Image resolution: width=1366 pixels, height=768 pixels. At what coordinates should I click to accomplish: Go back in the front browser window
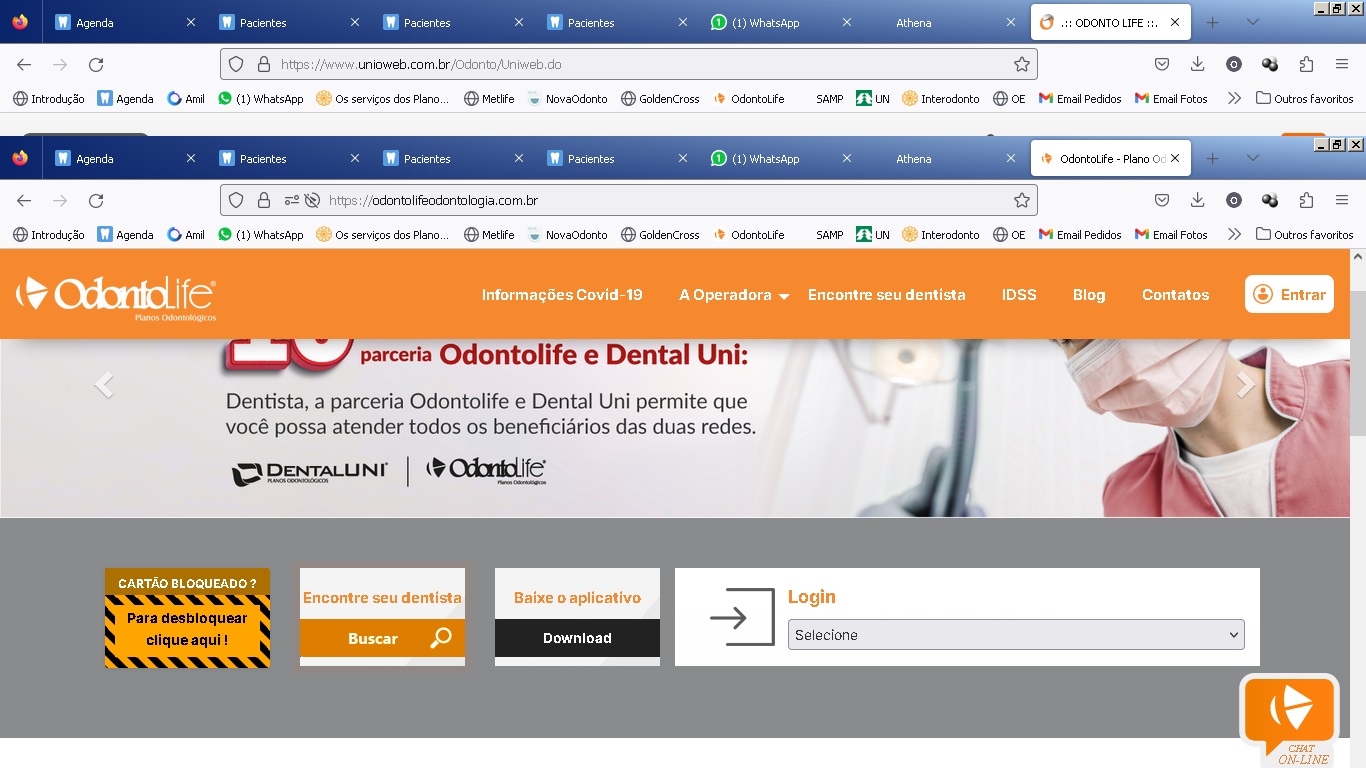point(24,200)
